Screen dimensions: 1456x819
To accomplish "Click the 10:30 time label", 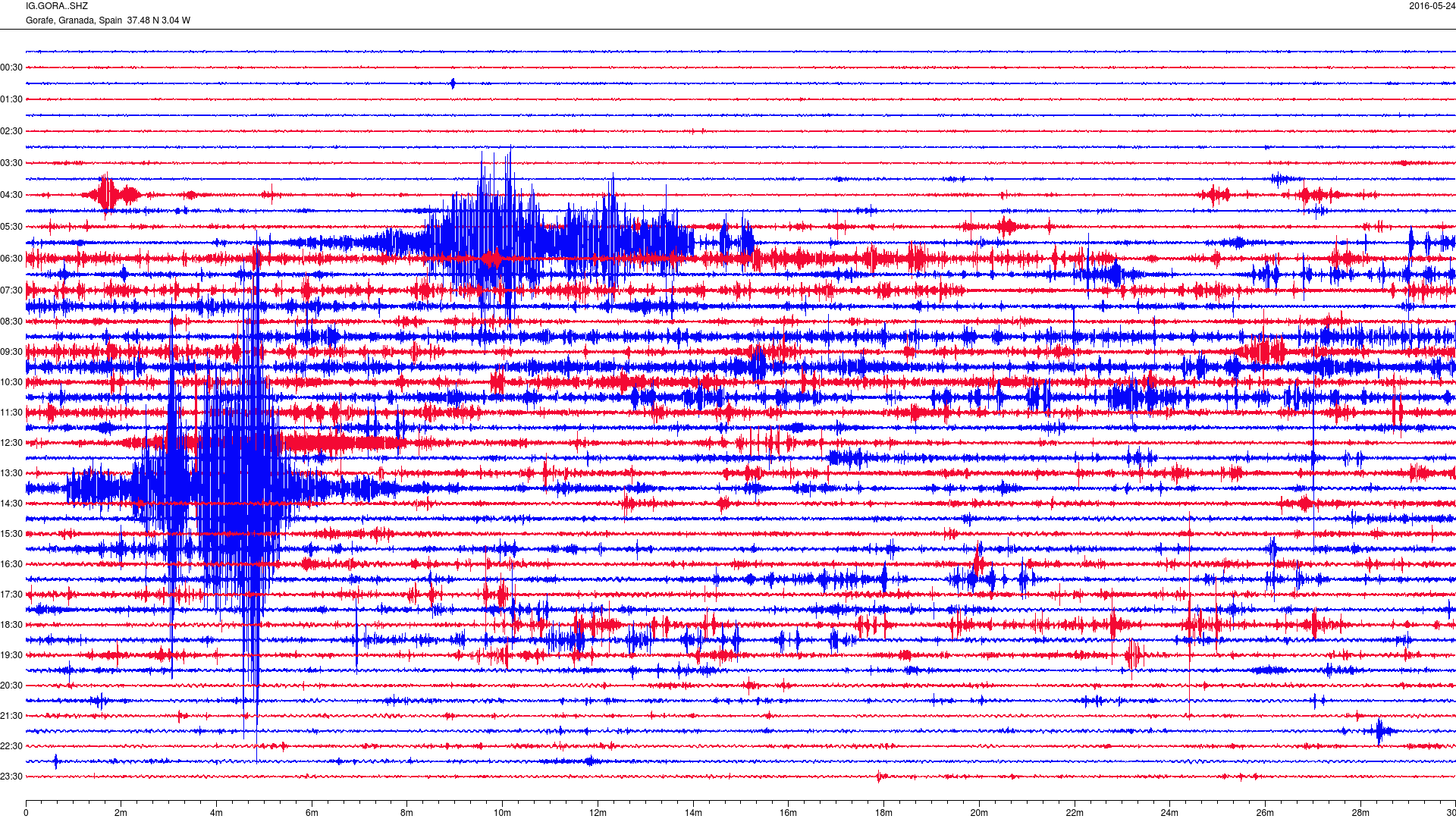I will click(11, 382).
